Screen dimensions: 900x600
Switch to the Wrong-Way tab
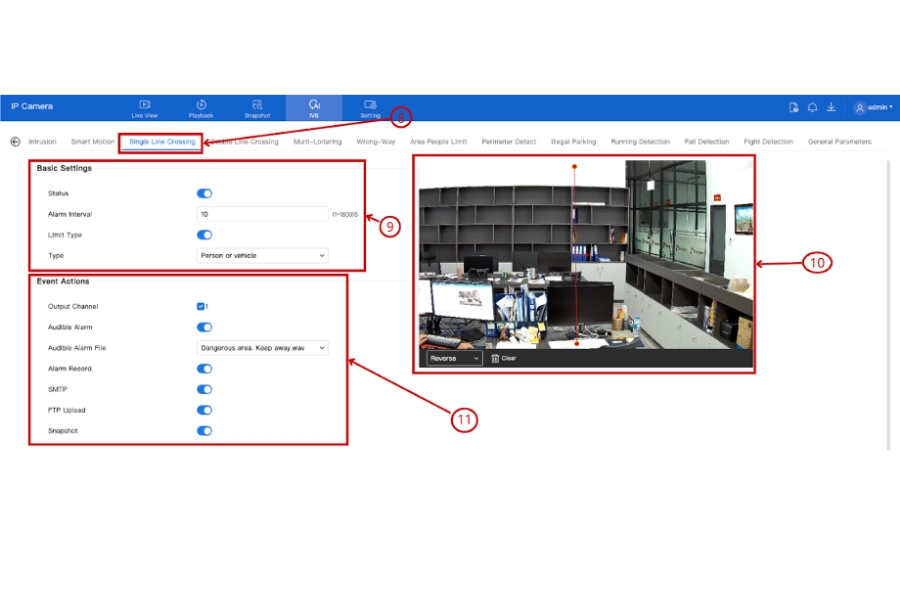376,142
